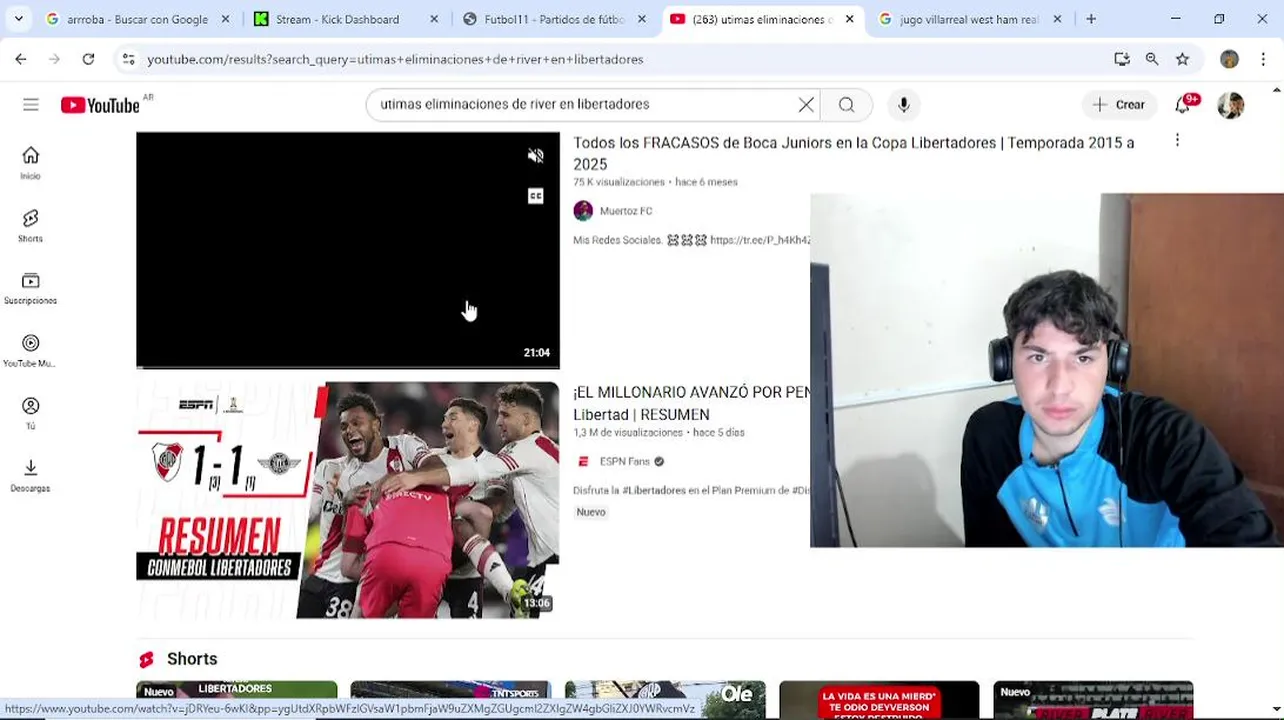
Task: Open the ESPN Fans channel avatar
Action: click(583, 461)
